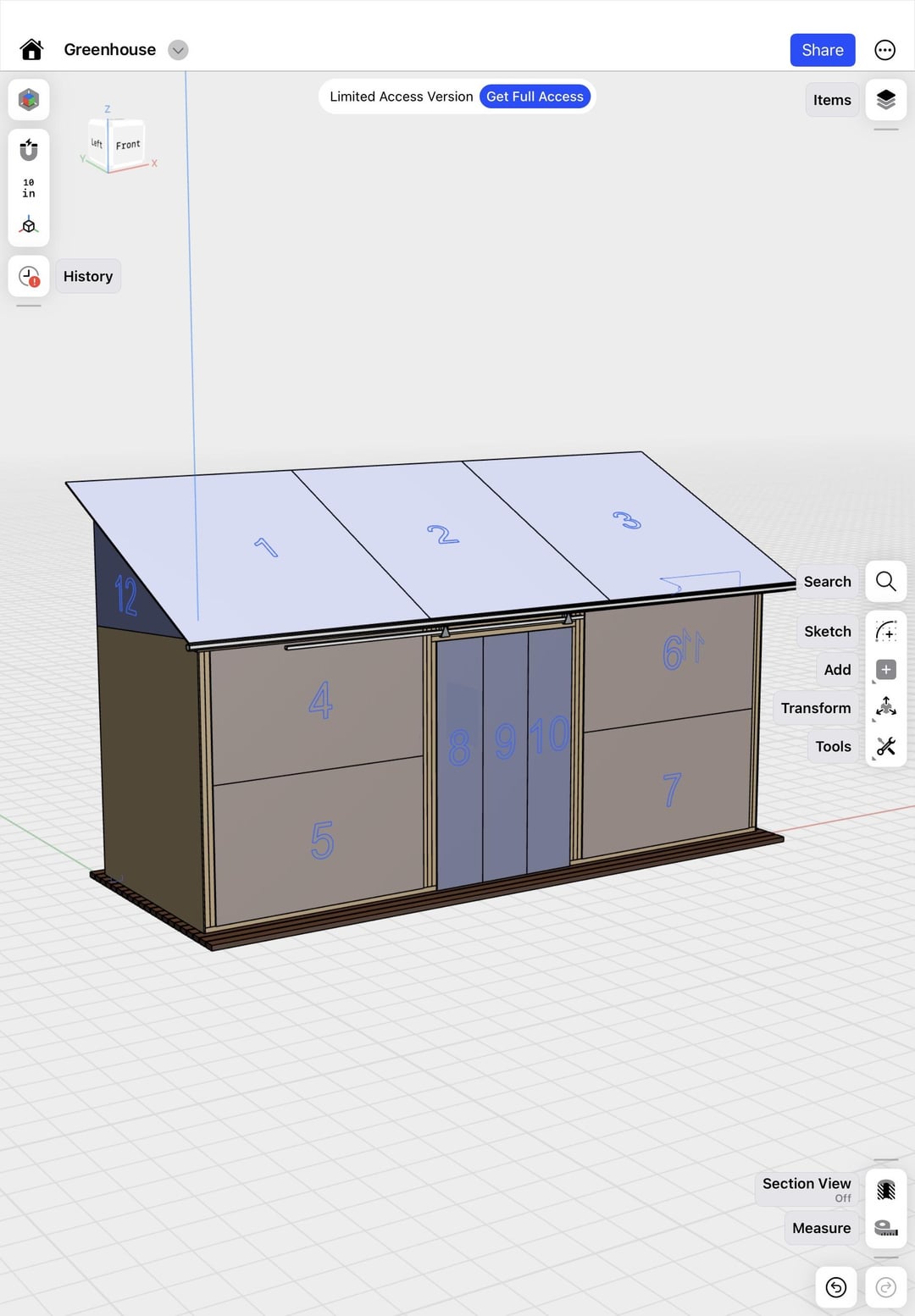This screenshot has width=915, height=1316.
Task: Click the Front face of view cube
Action: (x=128, y=144)
